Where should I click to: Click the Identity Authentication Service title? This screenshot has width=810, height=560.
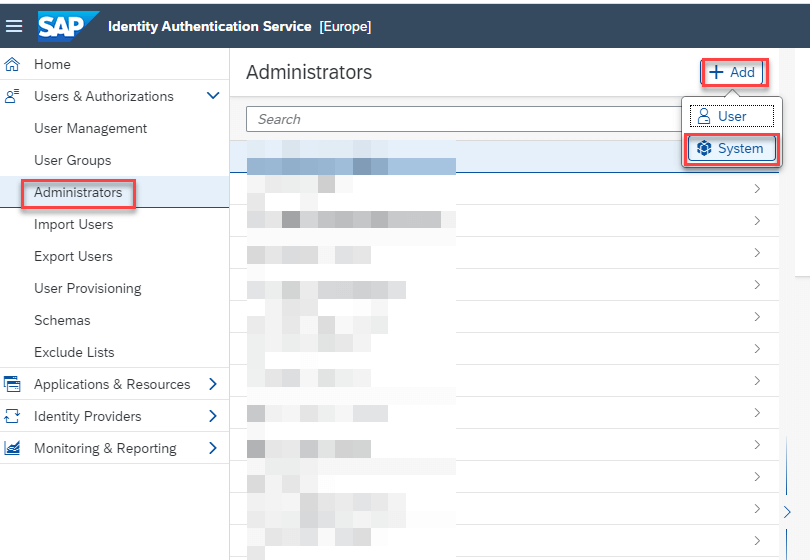(x=210, y=26)
